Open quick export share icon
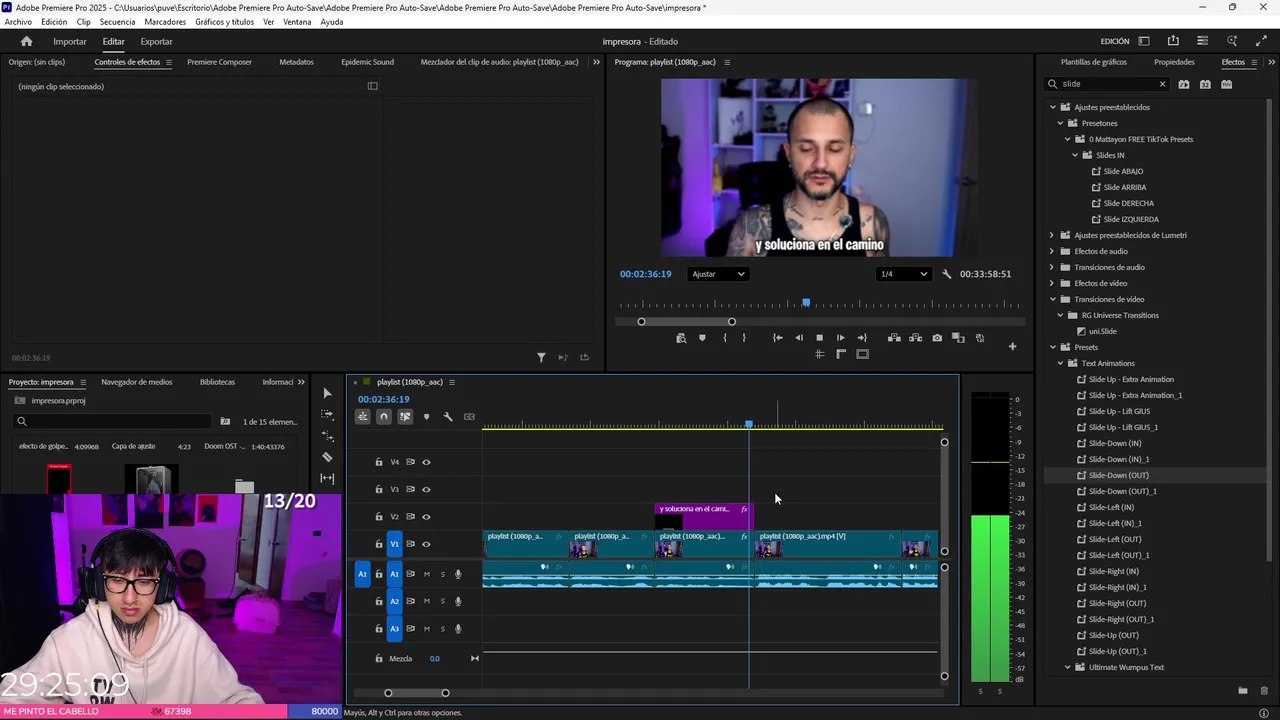 pos(1173,41)
